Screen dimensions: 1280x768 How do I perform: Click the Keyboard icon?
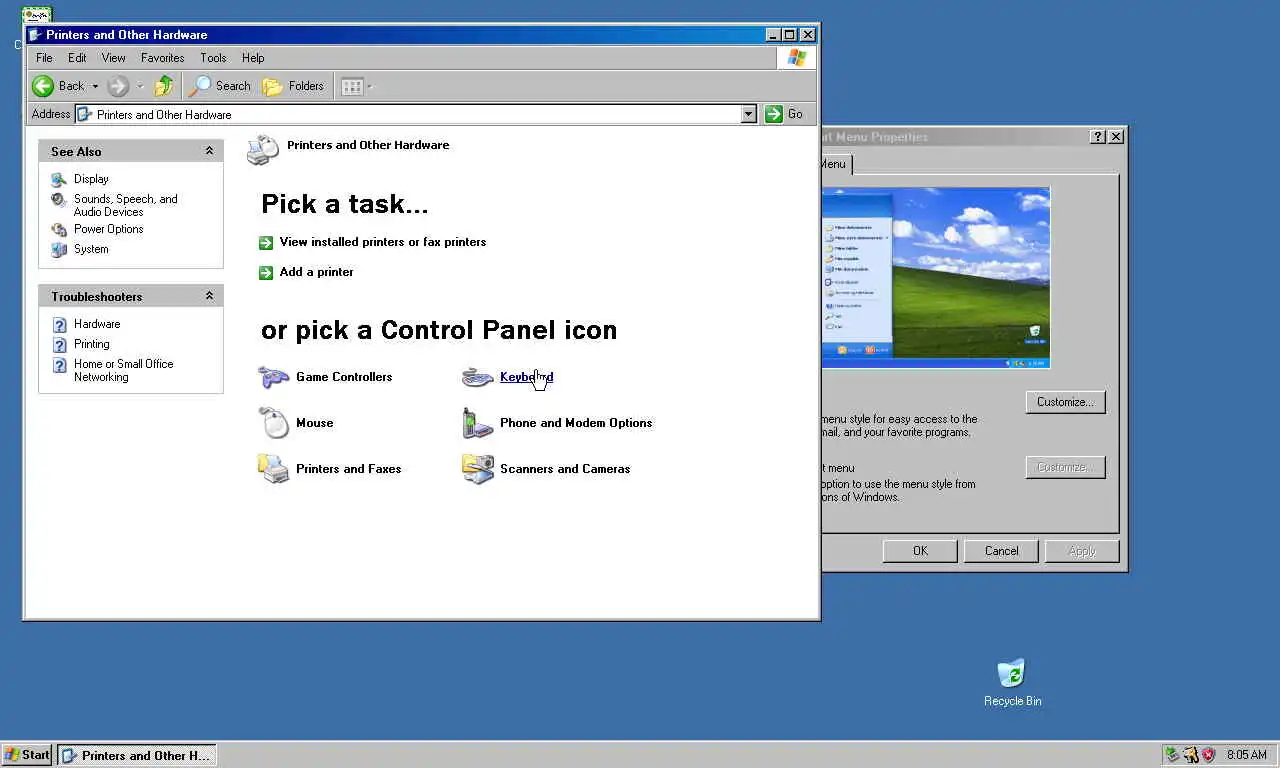pos(477,377)
